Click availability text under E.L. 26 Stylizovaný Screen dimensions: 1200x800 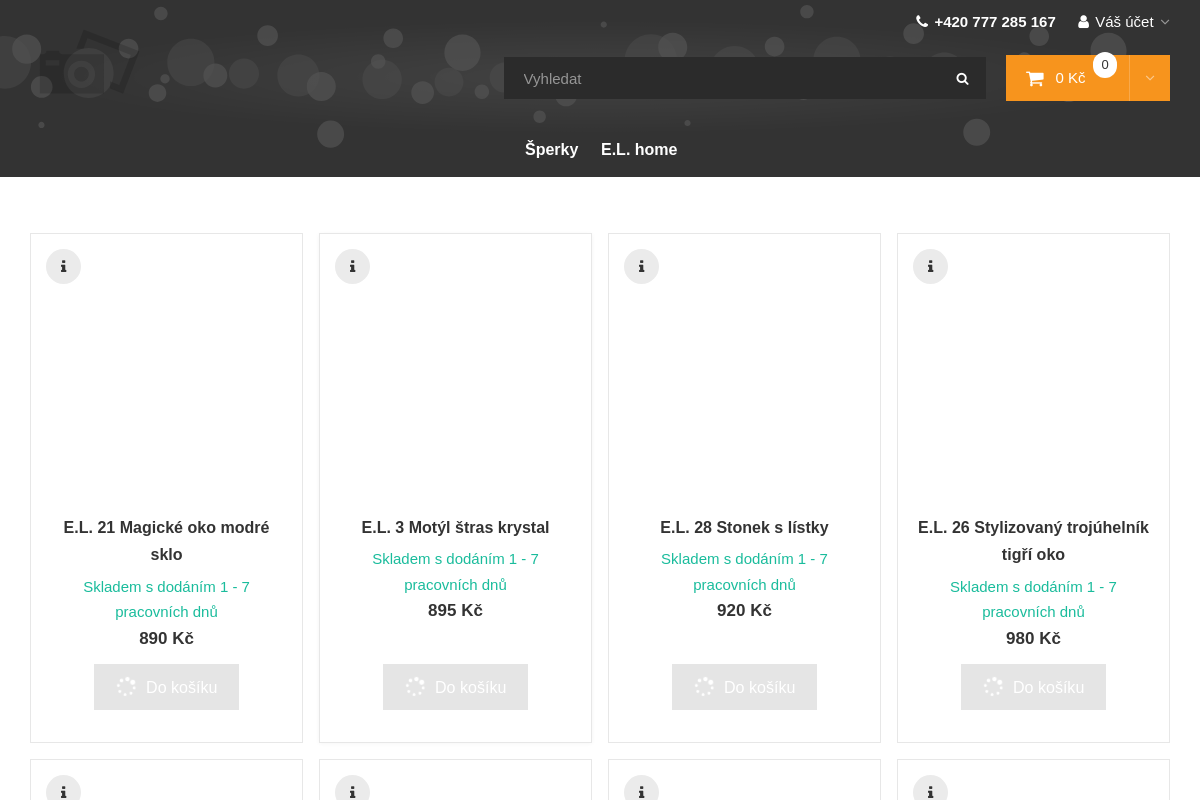point(1033,599)
